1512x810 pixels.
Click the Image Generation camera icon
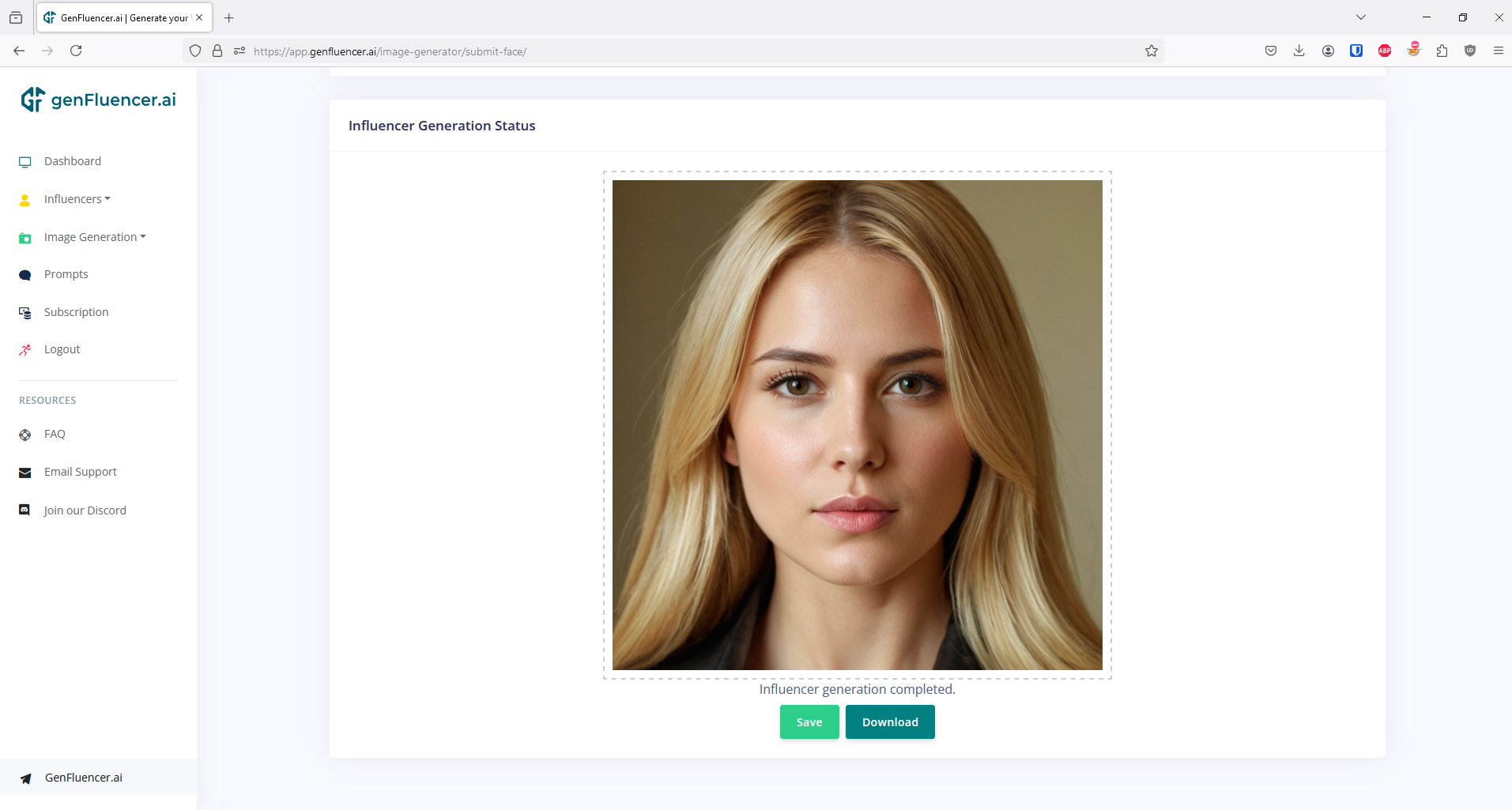tap(25, 238)
